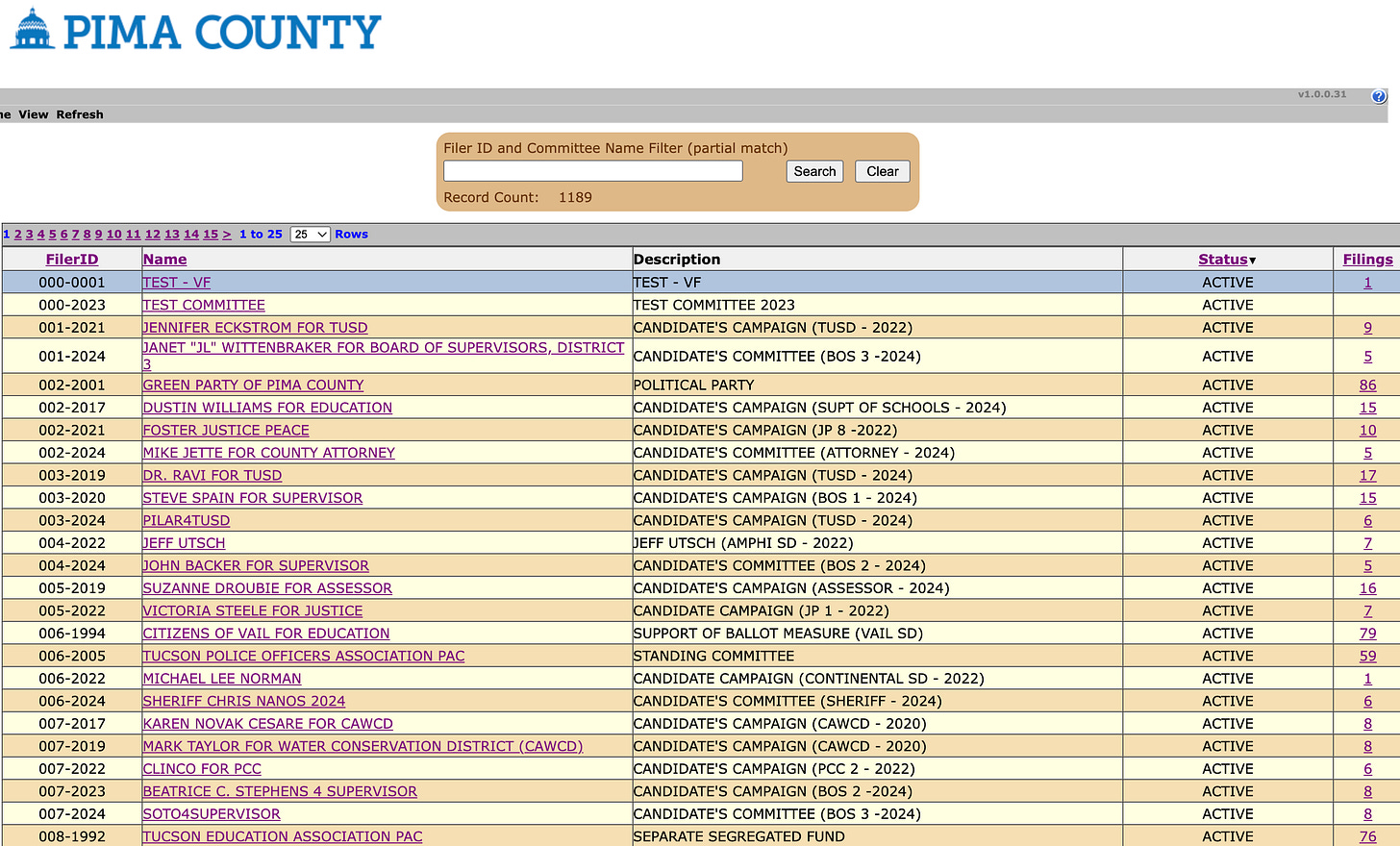Open CLINCO FOR PCC link

[x=202, y=769]
